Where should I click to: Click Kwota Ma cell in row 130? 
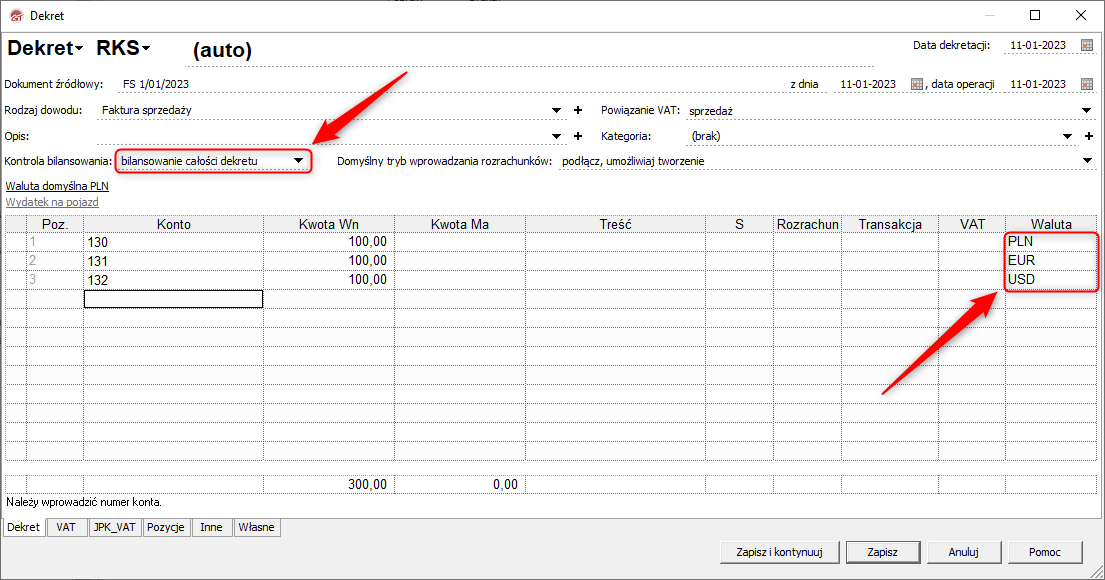[x=459, y=242]
